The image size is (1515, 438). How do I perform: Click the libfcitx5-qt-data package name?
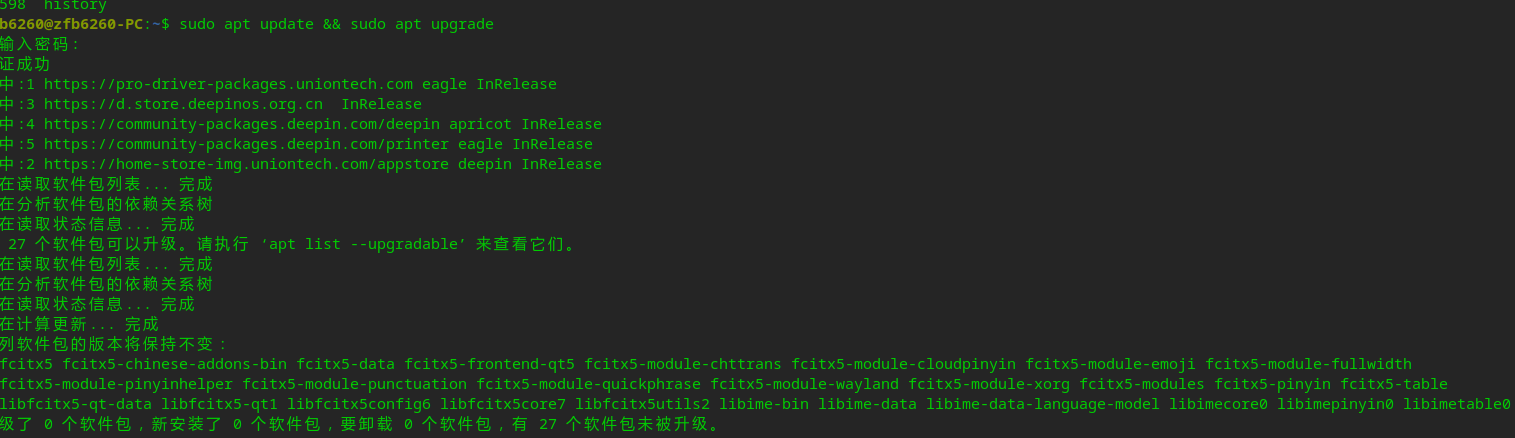75,404
